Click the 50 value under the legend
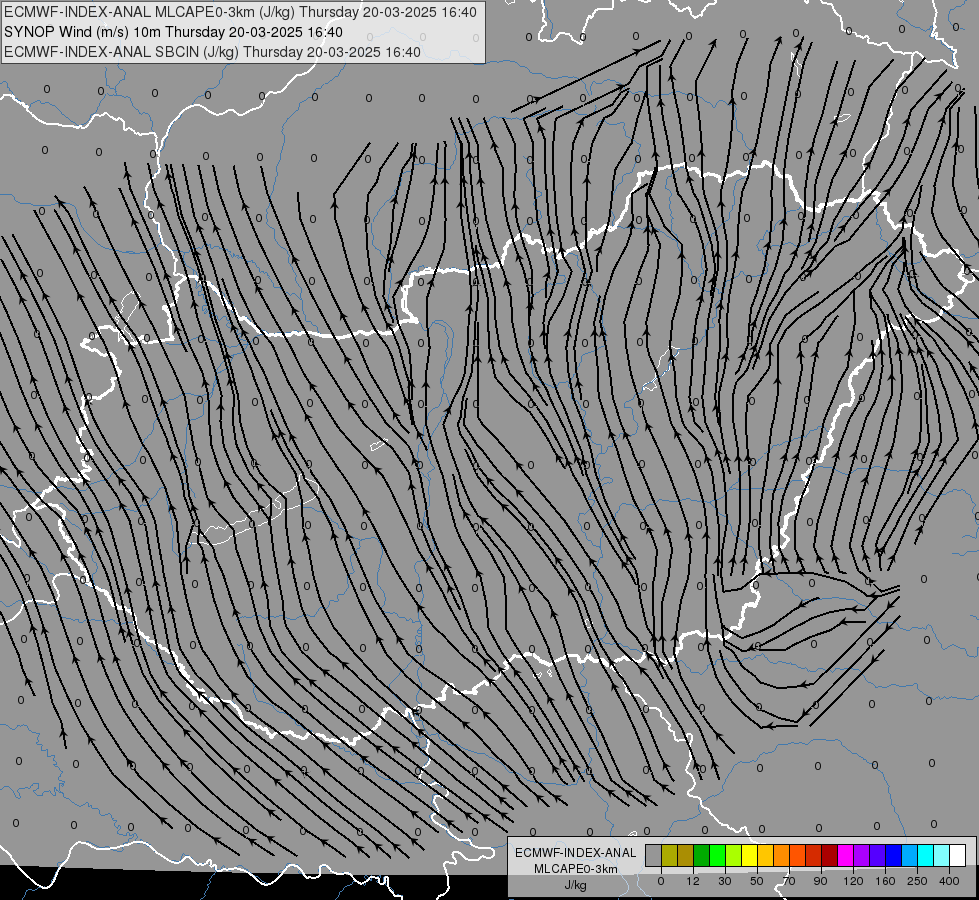Viewport: 979px width, 900px height. [x=757, y=881]
